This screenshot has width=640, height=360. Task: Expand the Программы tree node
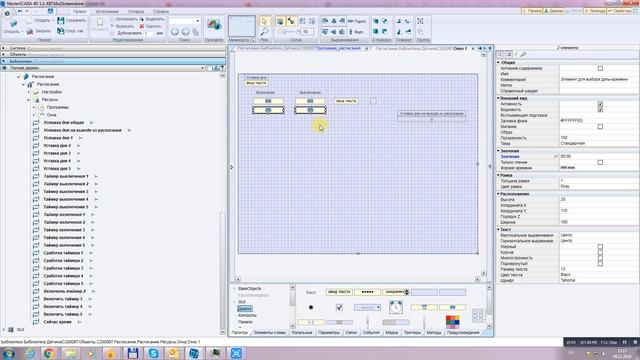tap(34, 107)
